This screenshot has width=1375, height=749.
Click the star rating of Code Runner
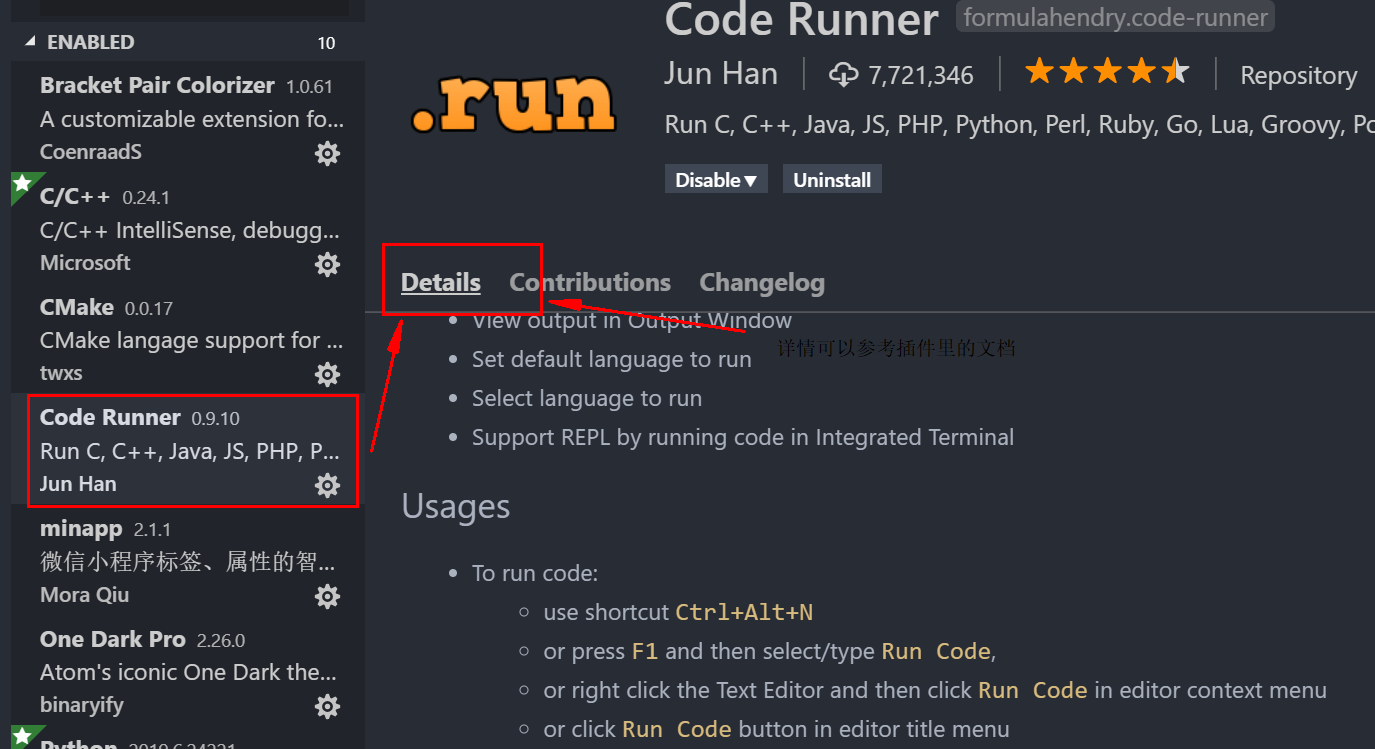point(1107,72)
